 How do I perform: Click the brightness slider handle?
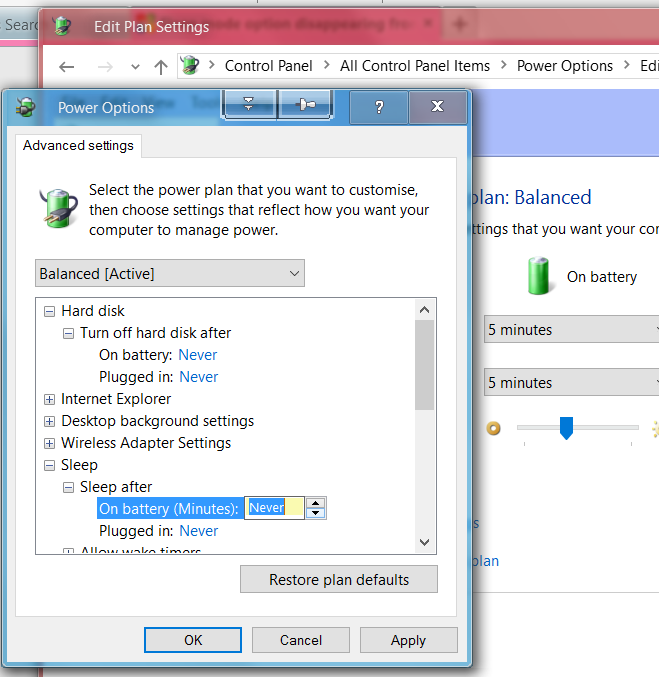click(566, 428)
